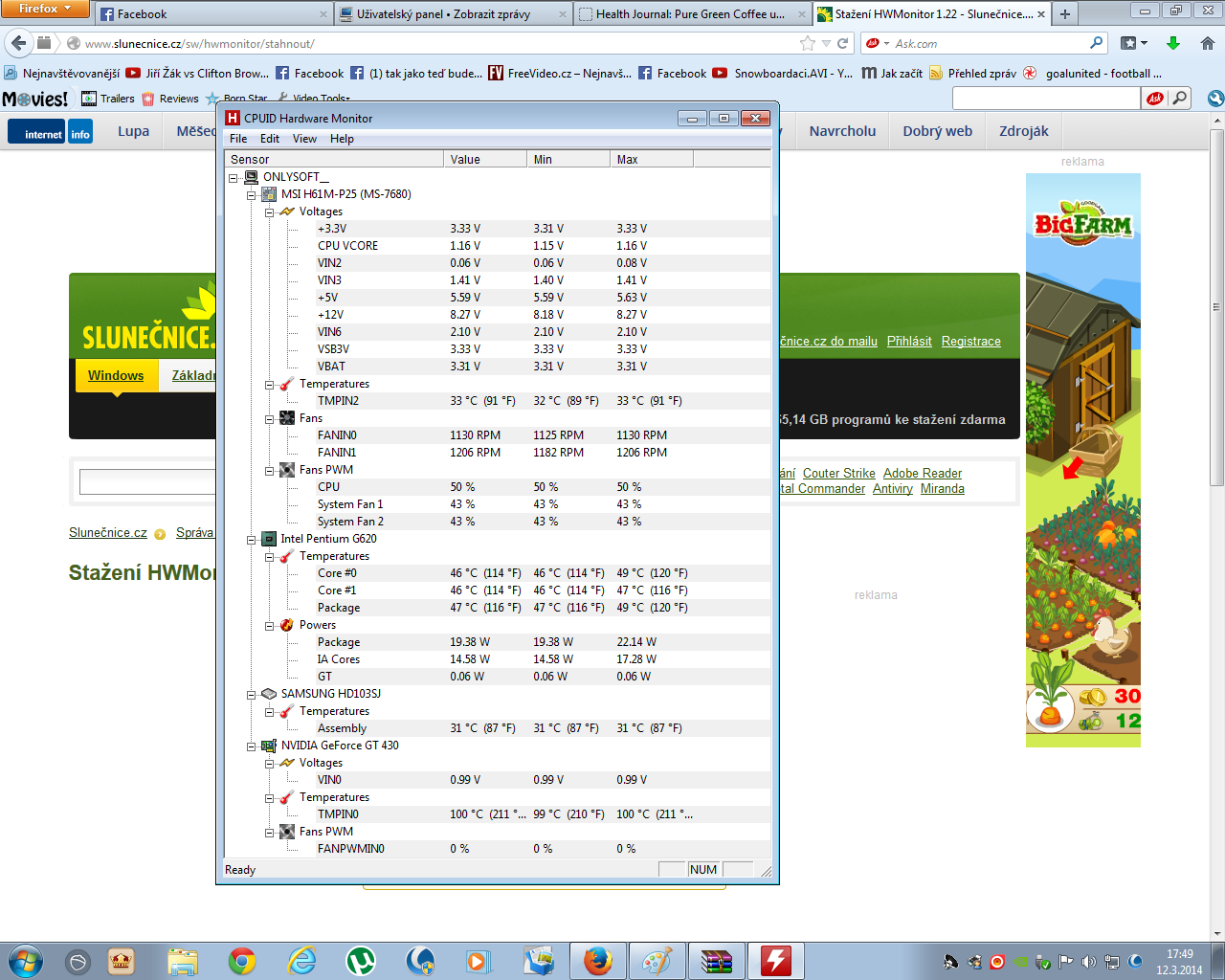Click the volume speaker tray icon
This screenshot has width=1225, height=980.
pos(1089,962)
